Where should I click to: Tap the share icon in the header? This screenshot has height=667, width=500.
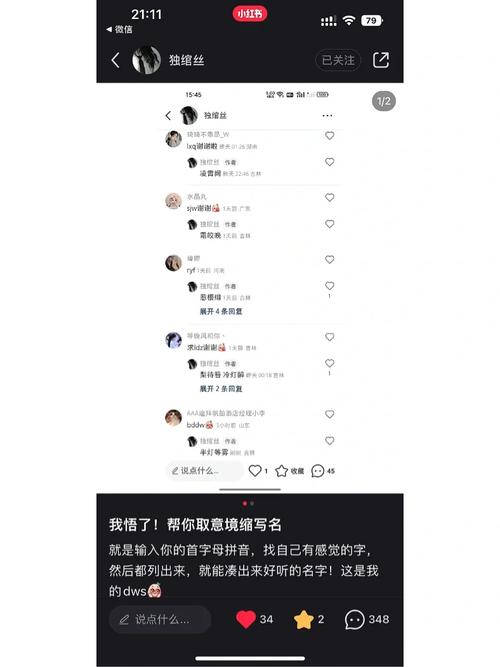[x=381, y=60]
